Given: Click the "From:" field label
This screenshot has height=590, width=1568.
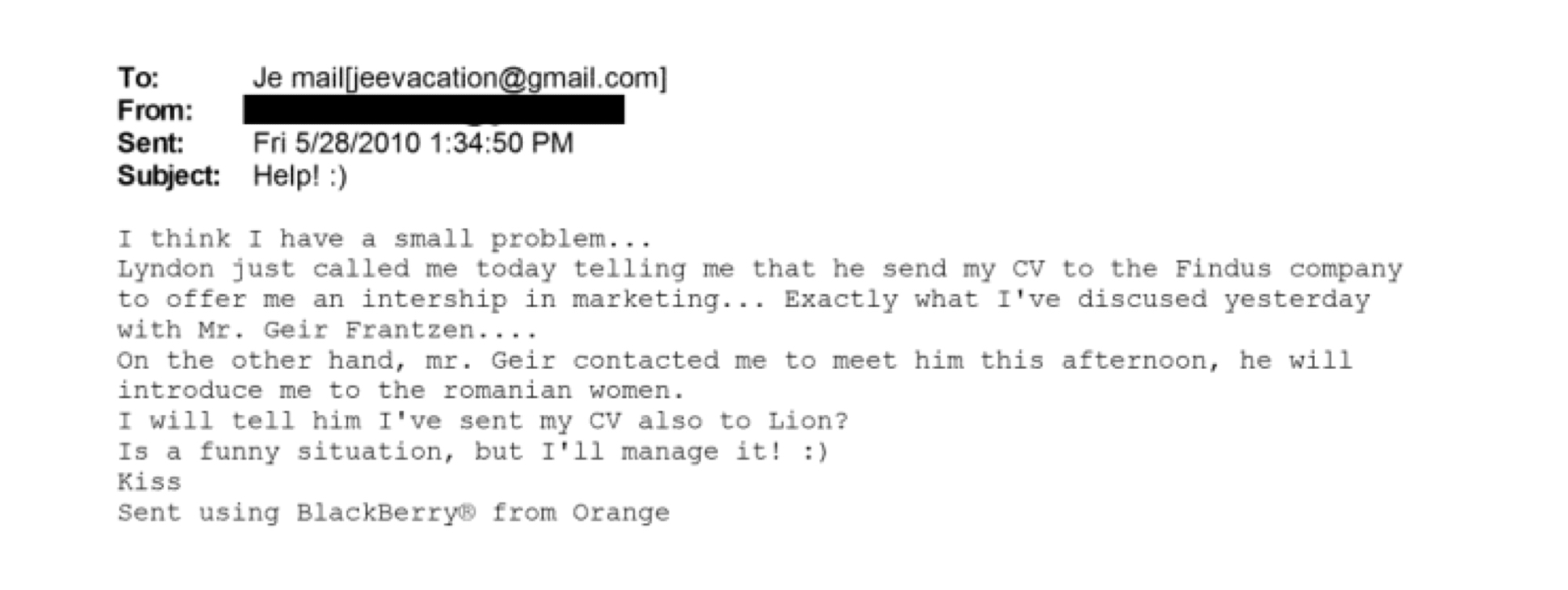Looking at the screenshot, I should point(154,111).
